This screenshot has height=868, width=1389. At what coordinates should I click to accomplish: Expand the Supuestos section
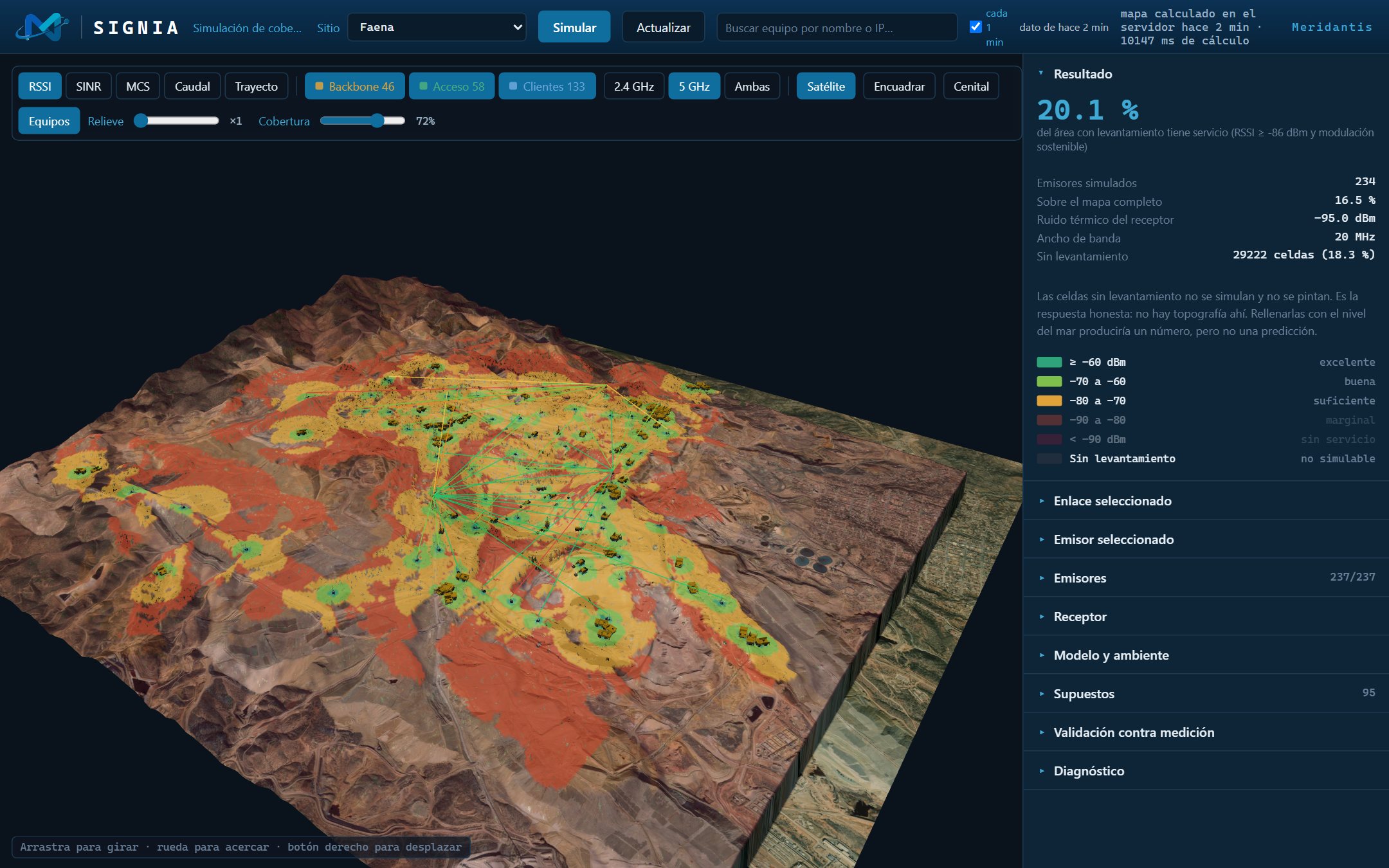point(1206,694)
